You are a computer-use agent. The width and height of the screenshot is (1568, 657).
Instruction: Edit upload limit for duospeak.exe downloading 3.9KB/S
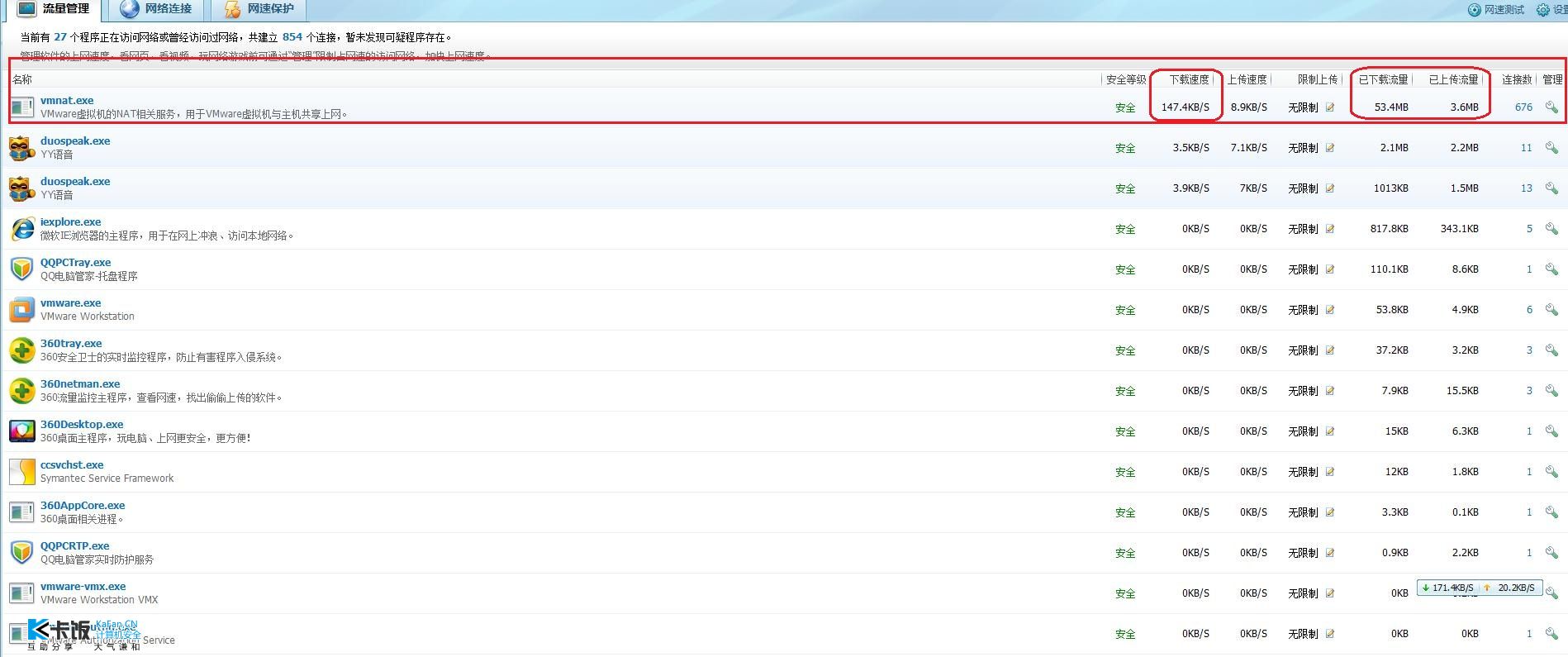pos(1330,188)
